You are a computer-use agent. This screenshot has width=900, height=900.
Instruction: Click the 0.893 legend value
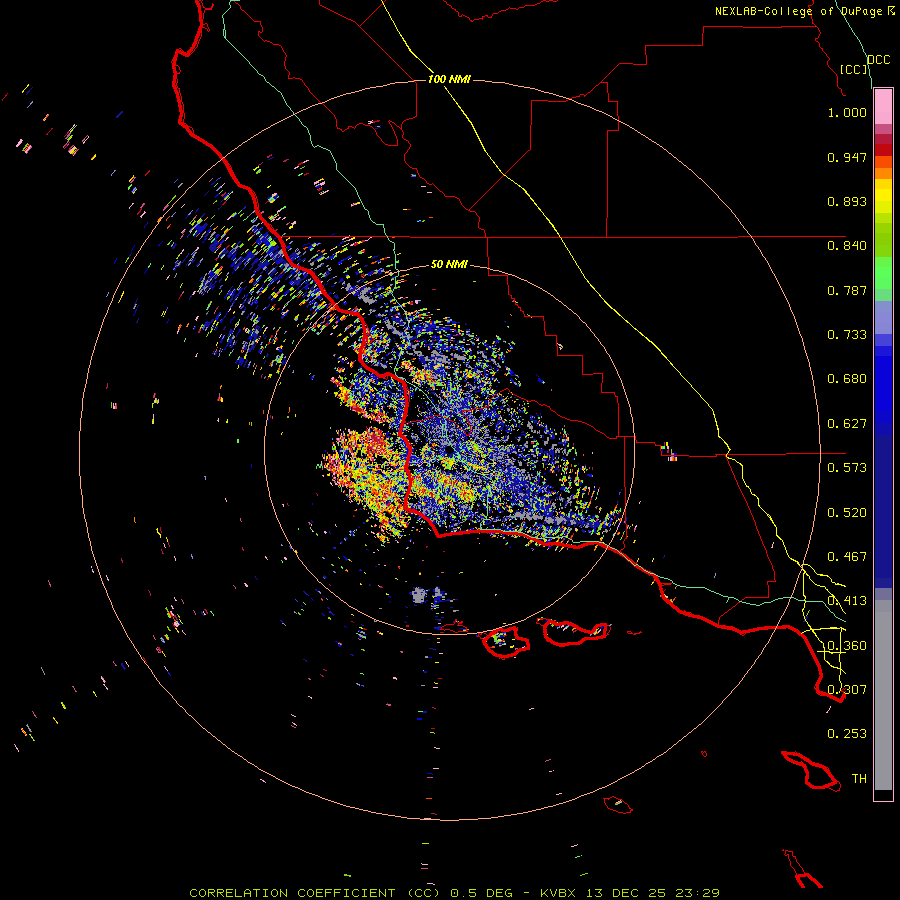pyautogui.click(x=847, y=201)
